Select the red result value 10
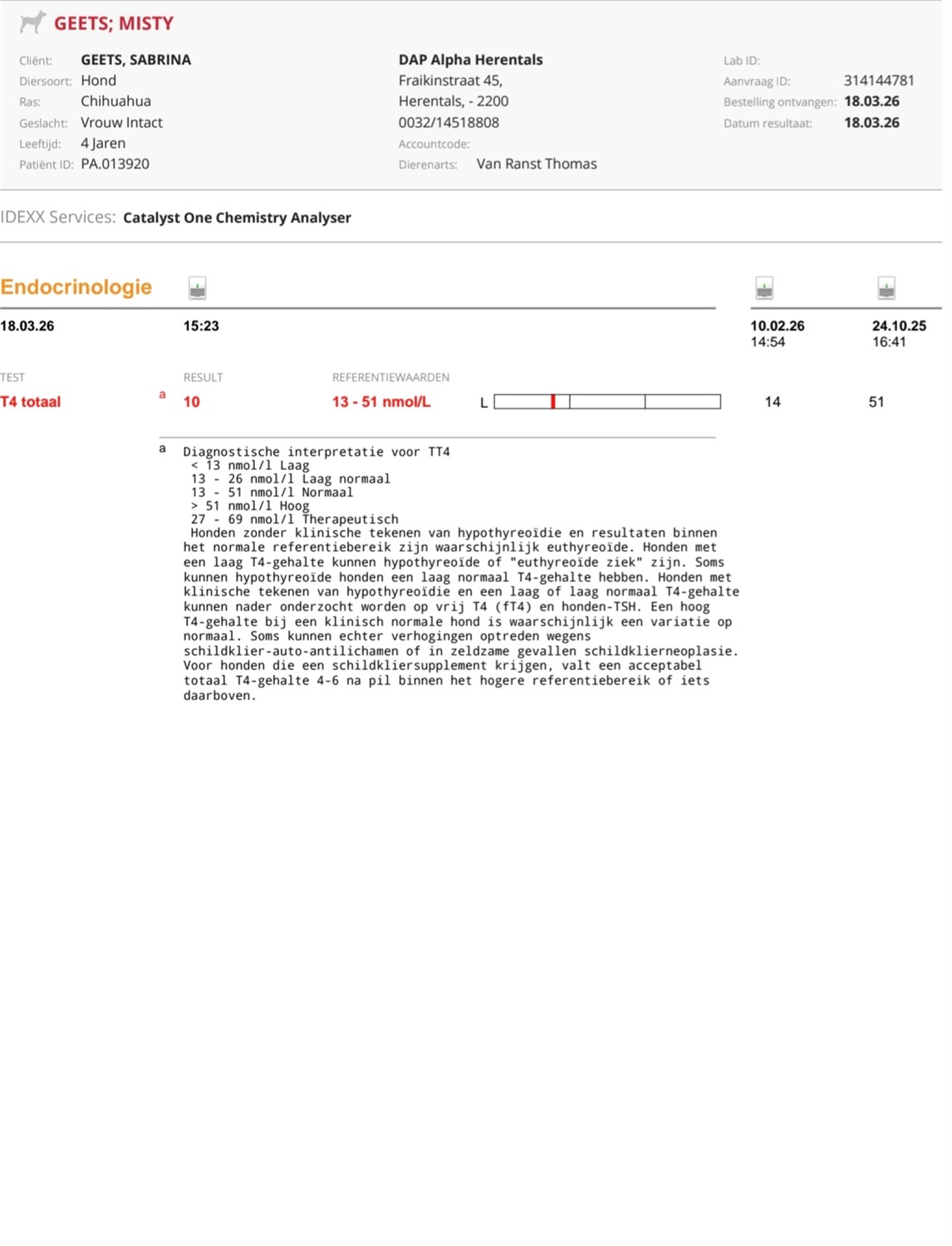This screenshot has width=952, height=1246. [x=191, y=402]
